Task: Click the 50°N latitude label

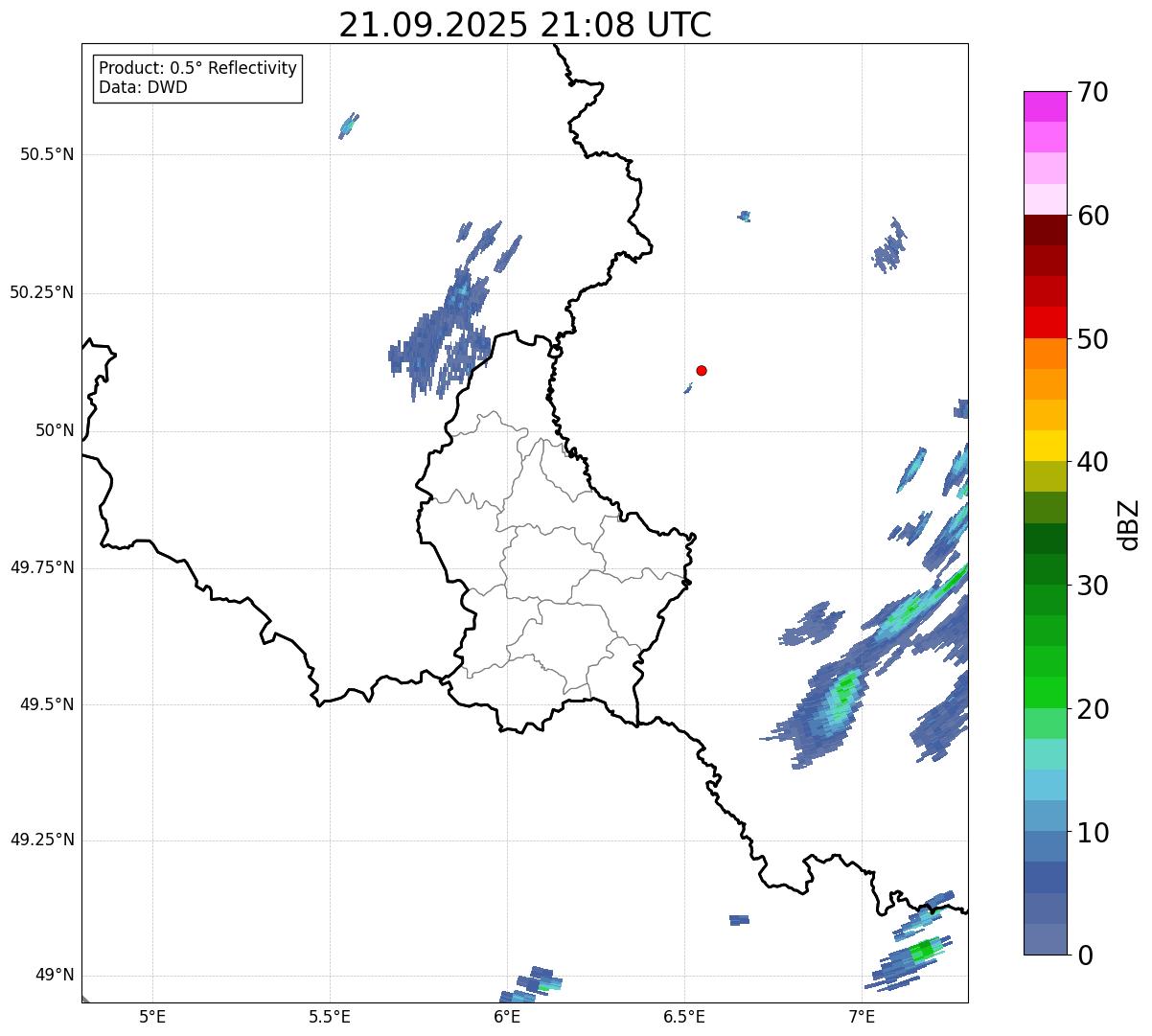Action: 55,430
